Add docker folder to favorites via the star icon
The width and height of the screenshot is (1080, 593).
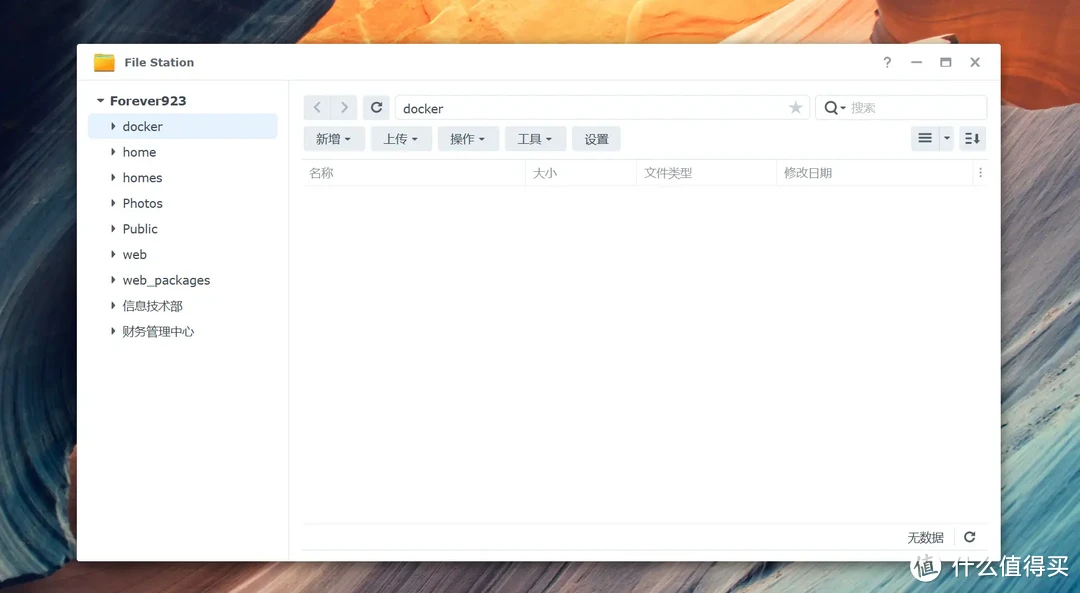[796, 107]
